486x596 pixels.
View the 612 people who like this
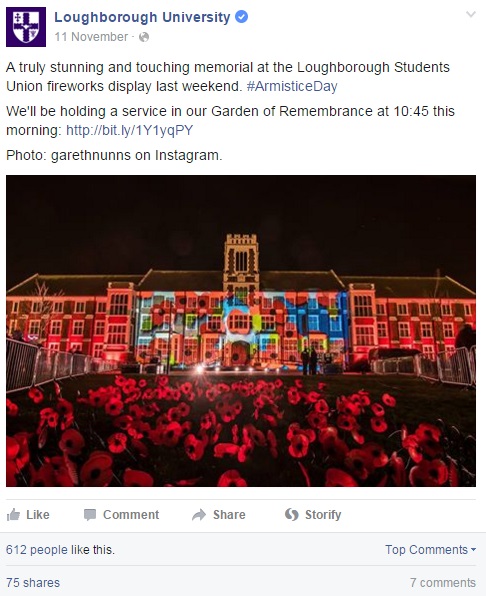coord(60,550)
